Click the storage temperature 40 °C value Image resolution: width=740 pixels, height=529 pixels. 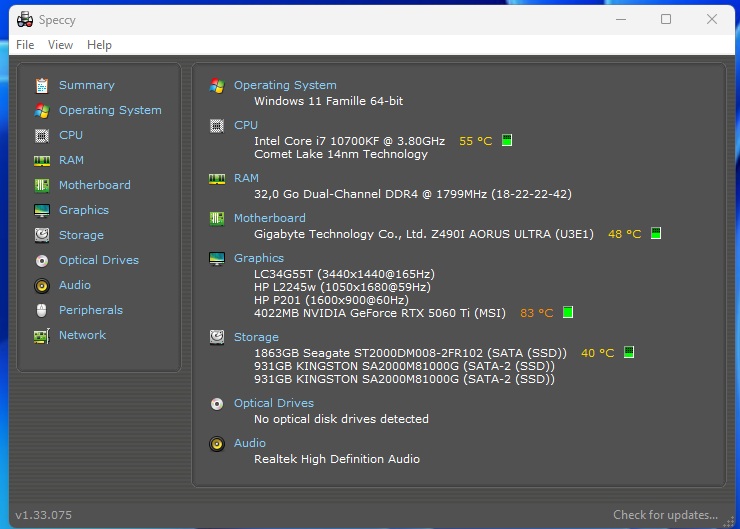[597, 353]
